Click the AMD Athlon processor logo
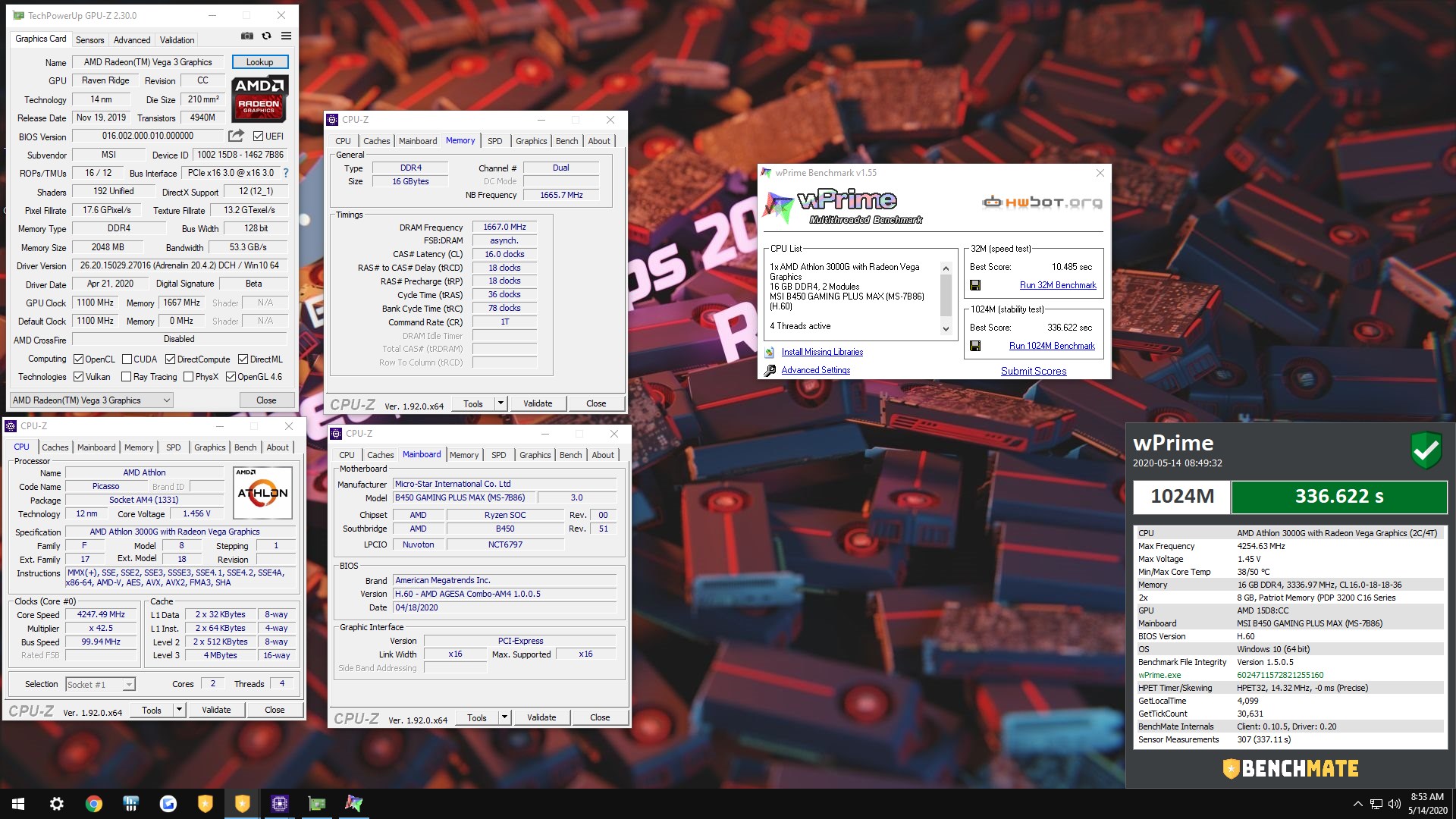1456x819 pixels. [x=263, y=493]
